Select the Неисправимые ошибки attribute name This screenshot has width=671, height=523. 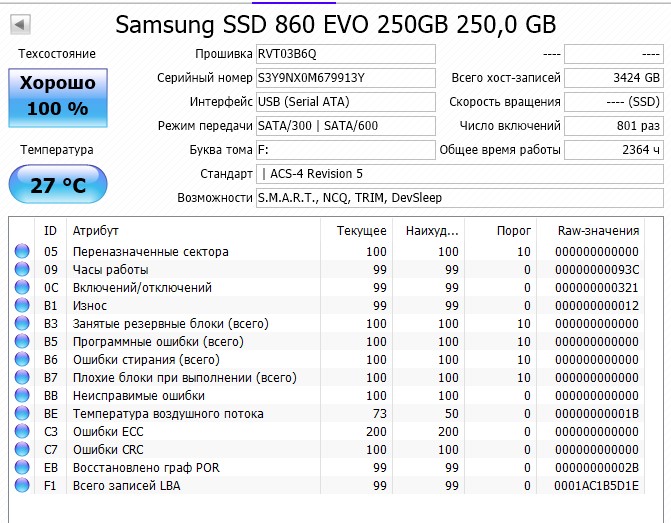pos(139,395)
